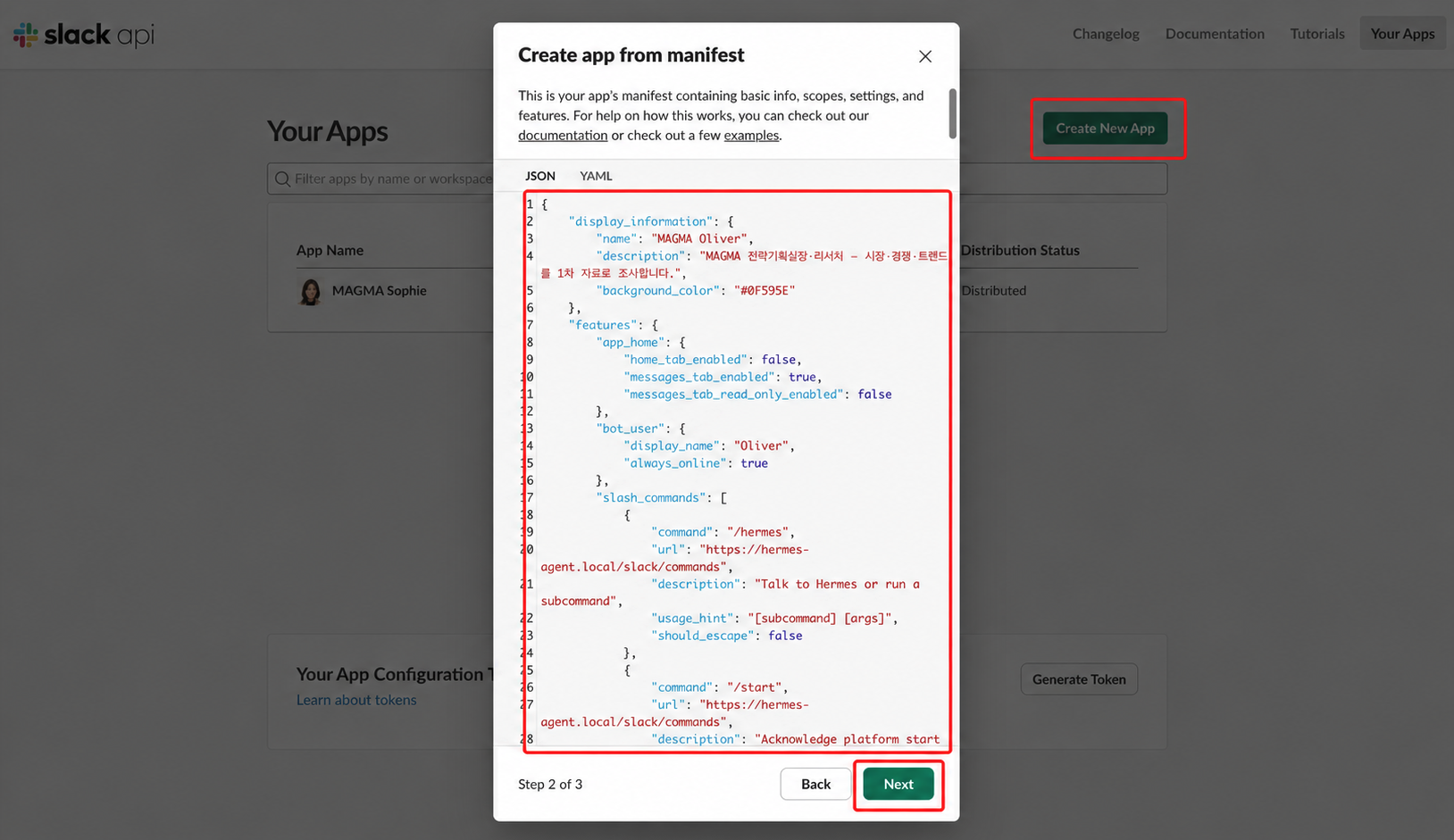Switch to the YAML tab

coord(596,176)
